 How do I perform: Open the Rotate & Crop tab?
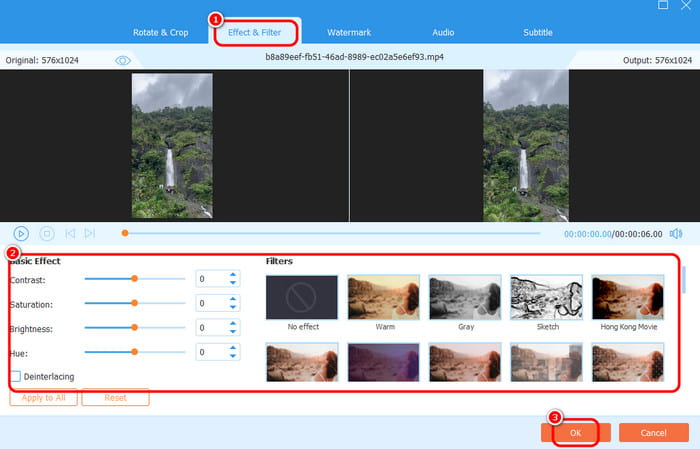point(160,33)
